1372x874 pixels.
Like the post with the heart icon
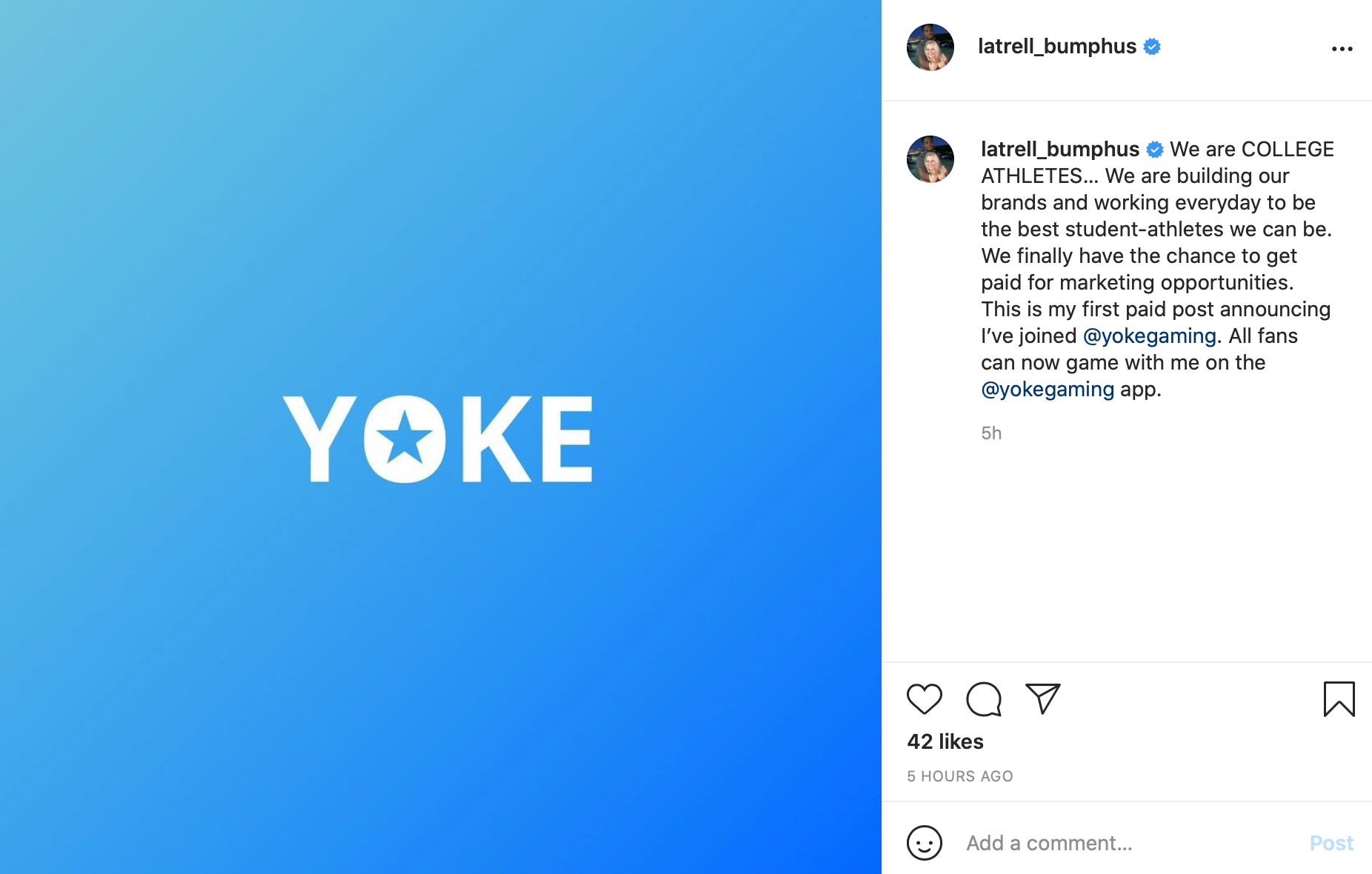point(924,698)
